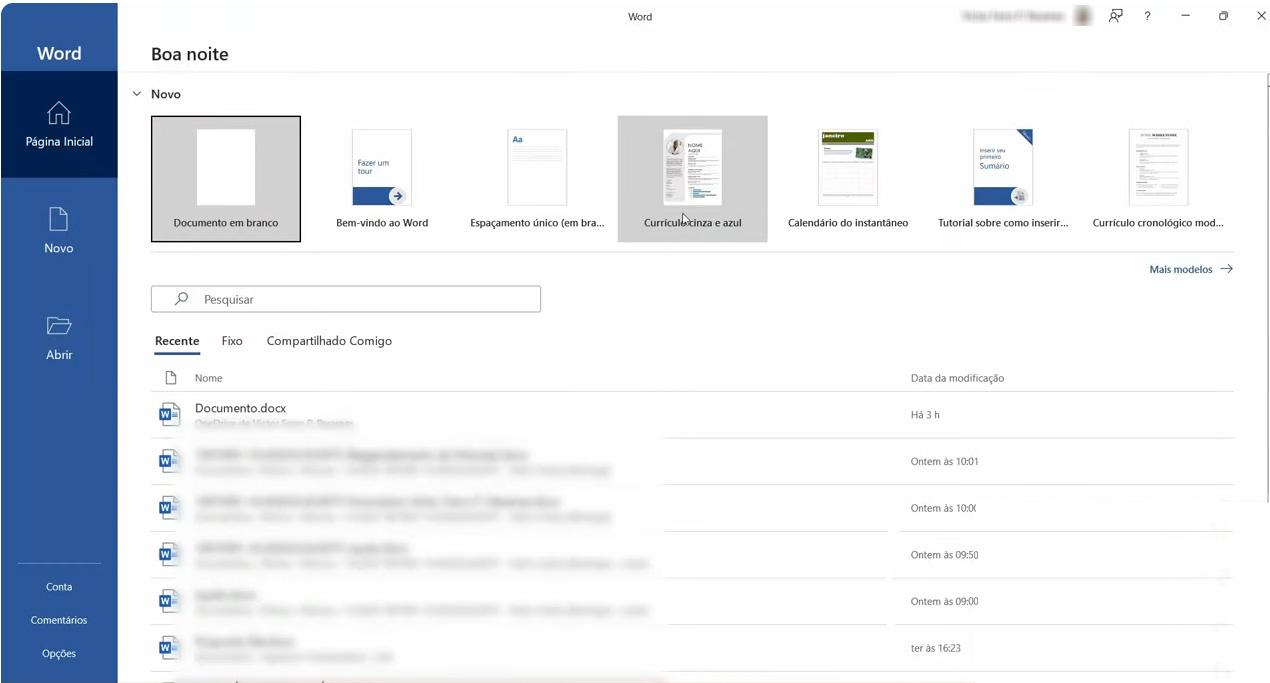Viewport: 1270px width, 683px height.
Task: Open the Tutorial sobre como inserir Sumário template
Action: 1003,179
